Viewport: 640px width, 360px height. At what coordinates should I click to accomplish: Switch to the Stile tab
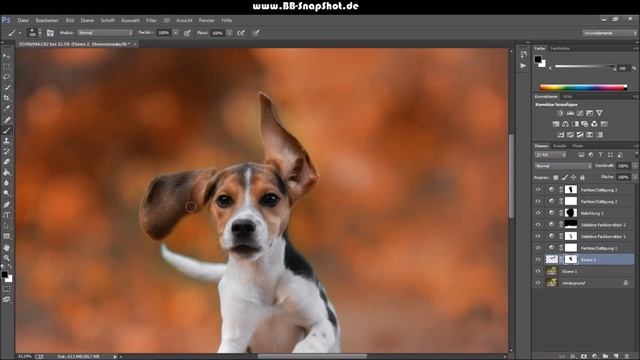point(568,97)
